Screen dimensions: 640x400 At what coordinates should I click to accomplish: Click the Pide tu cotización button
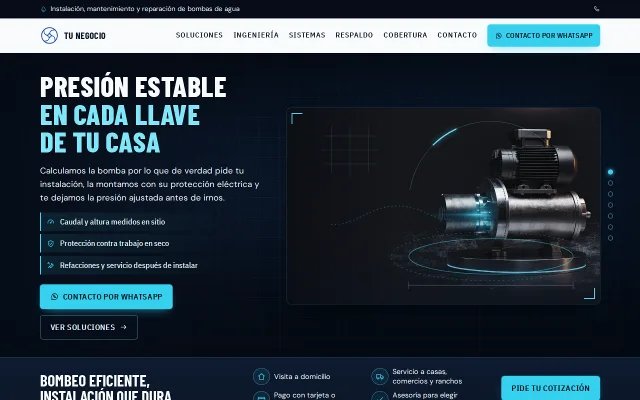click(x=551, y=388)
